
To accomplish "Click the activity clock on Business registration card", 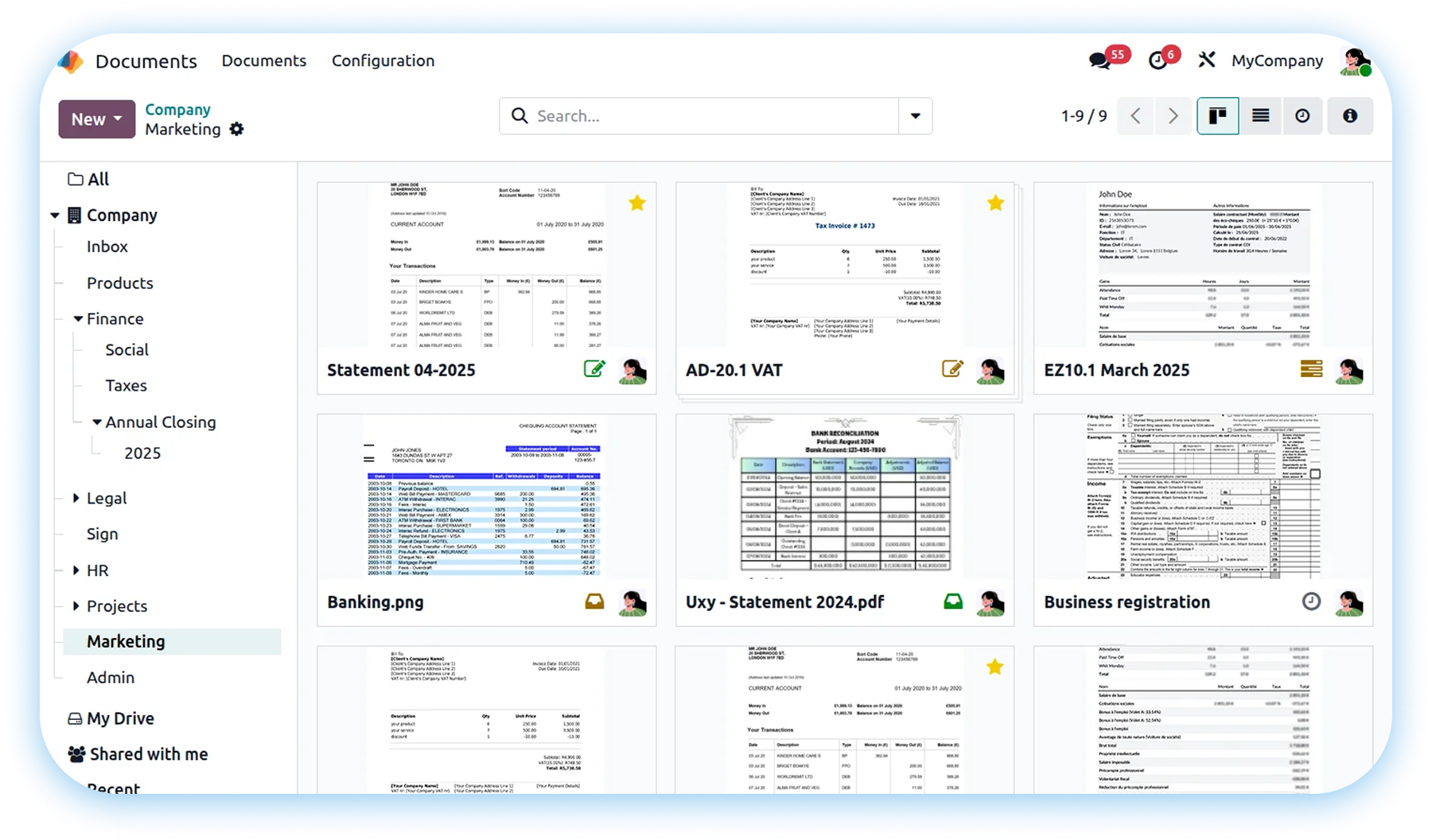I will click(x=1311, y=602).
